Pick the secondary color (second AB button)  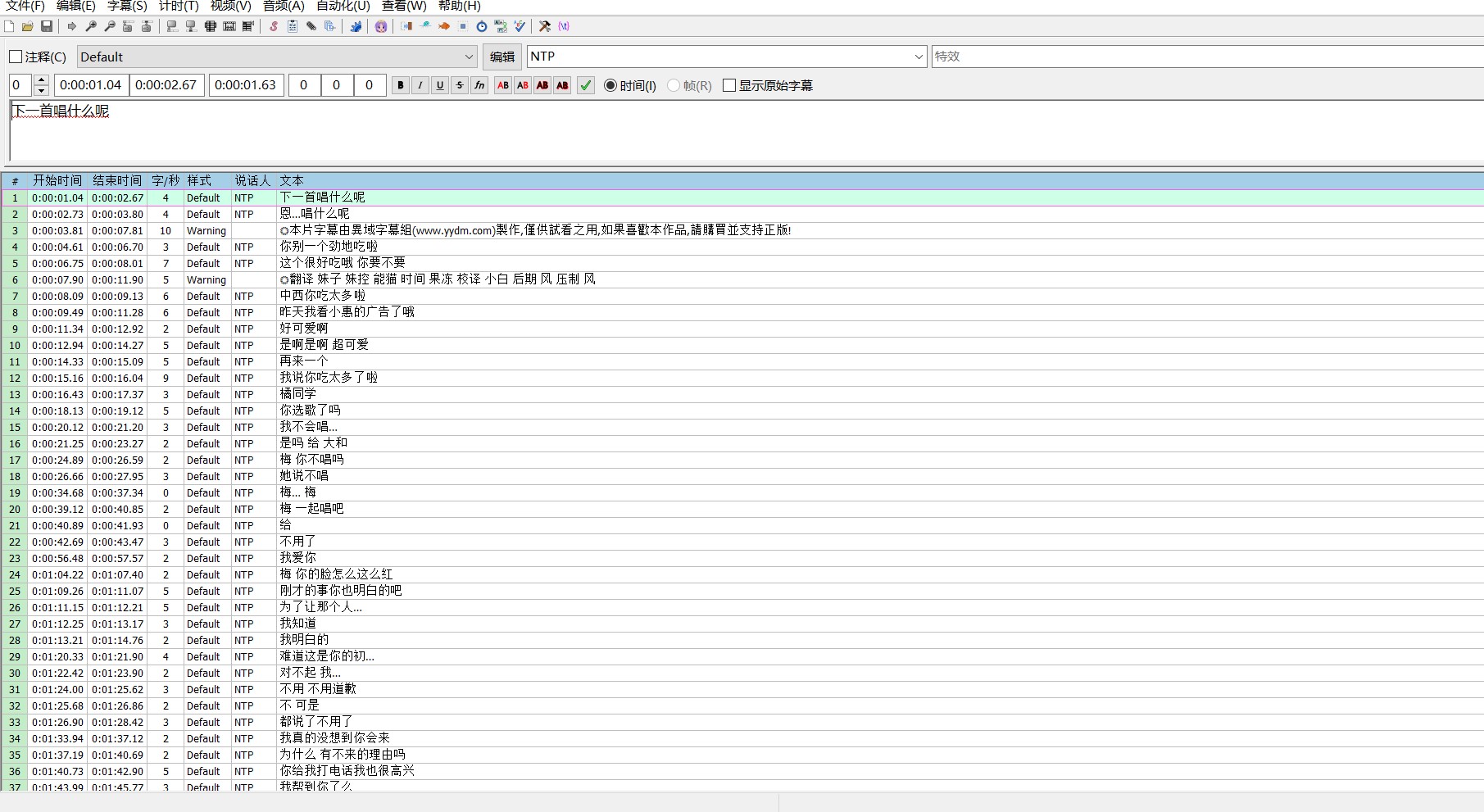[x=523, y=85]
